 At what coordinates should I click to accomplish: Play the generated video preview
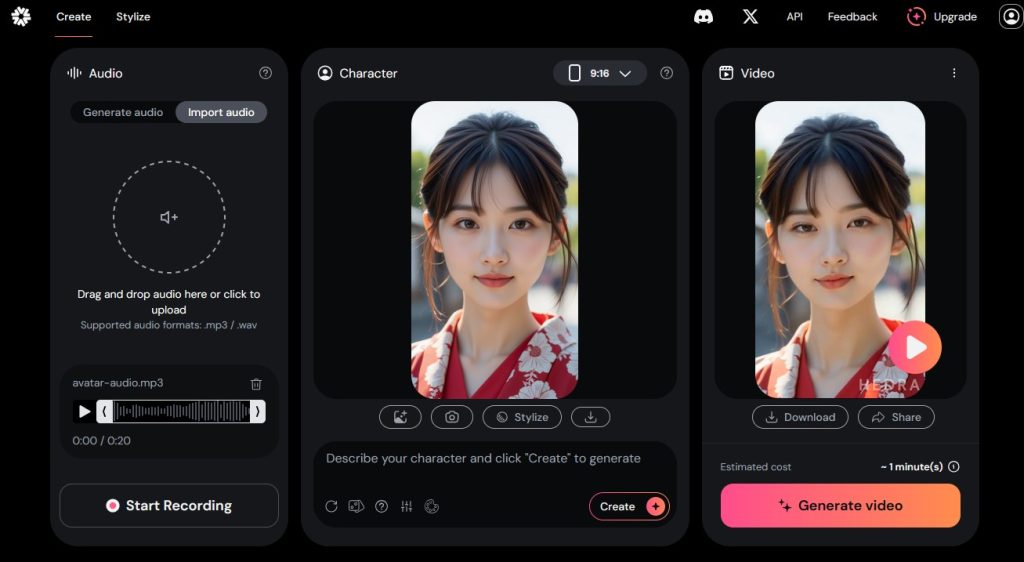[915, 347]
